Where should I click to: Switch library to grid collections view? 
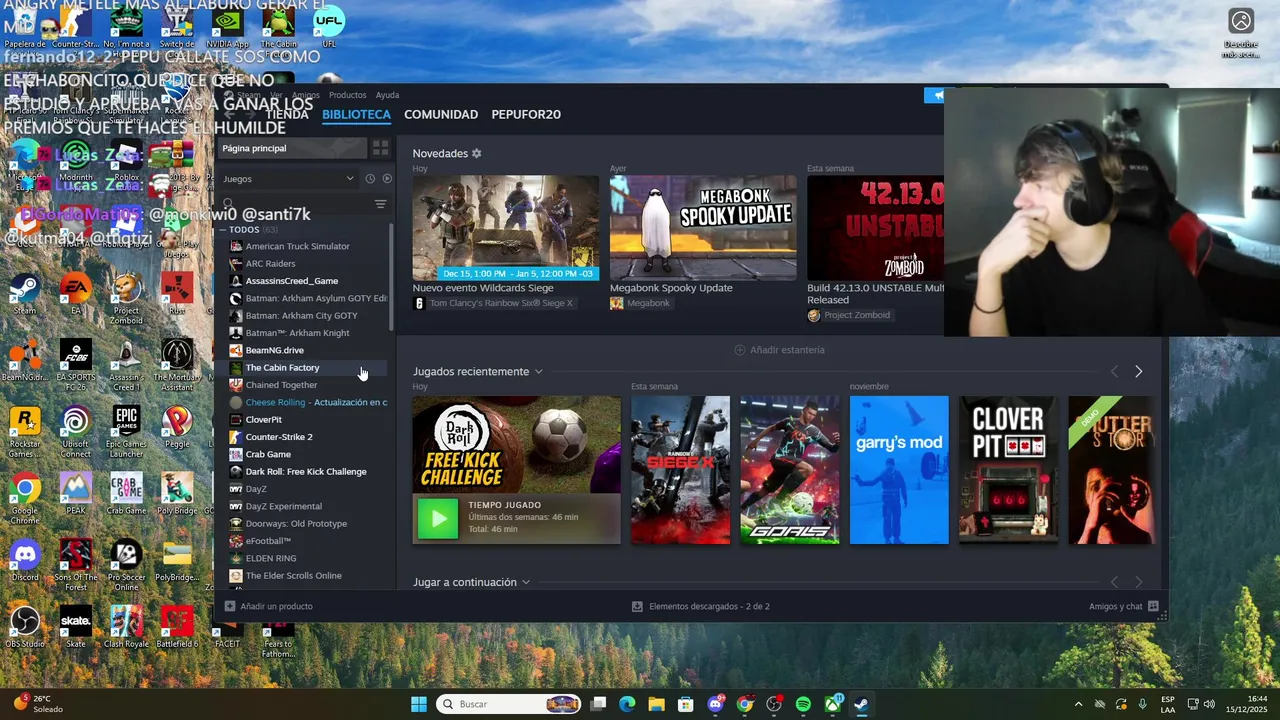(x=380, y=148)
